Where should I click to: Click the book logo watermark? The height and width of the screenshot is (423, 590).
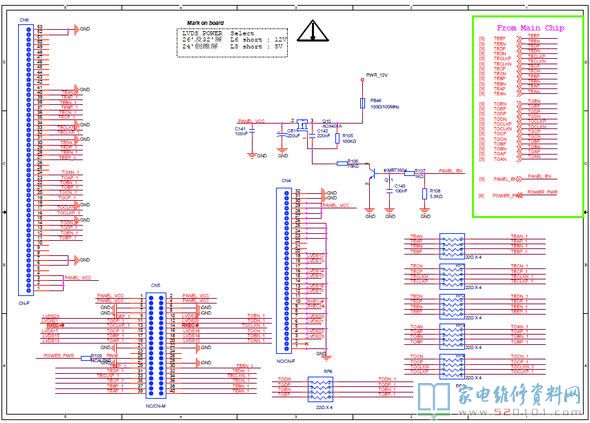click(434, 398)
